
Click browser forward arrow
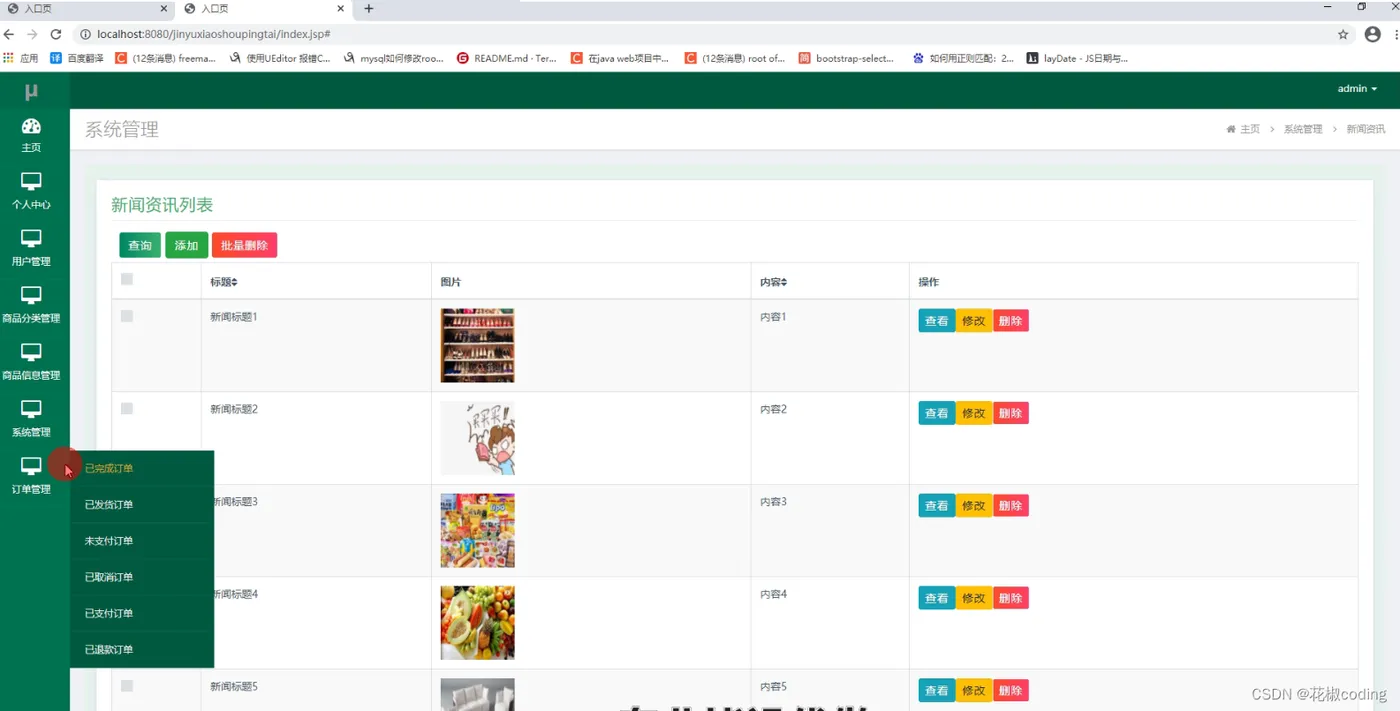32,34
